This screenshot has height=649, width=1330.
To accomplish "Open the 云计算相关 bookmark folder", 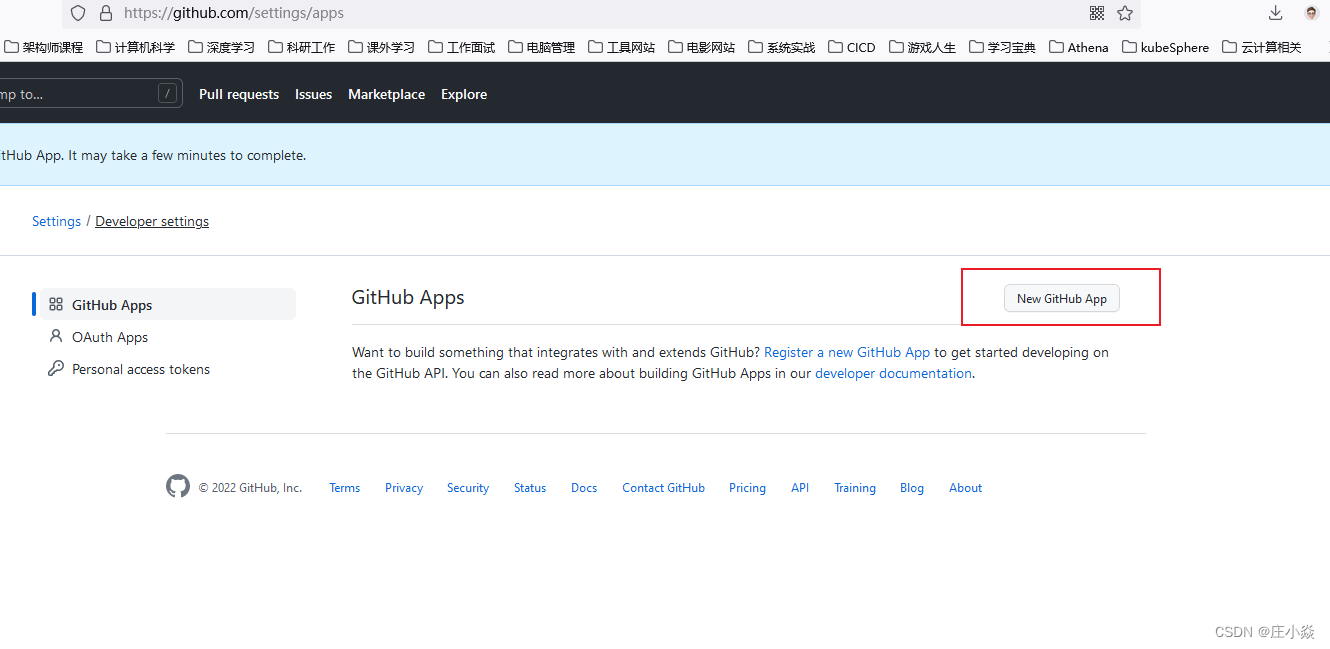I will tap(1262, 47).
